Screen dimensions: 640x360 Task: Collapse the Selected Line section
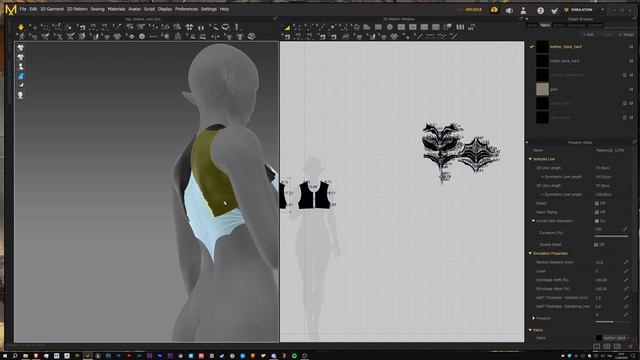530,159
